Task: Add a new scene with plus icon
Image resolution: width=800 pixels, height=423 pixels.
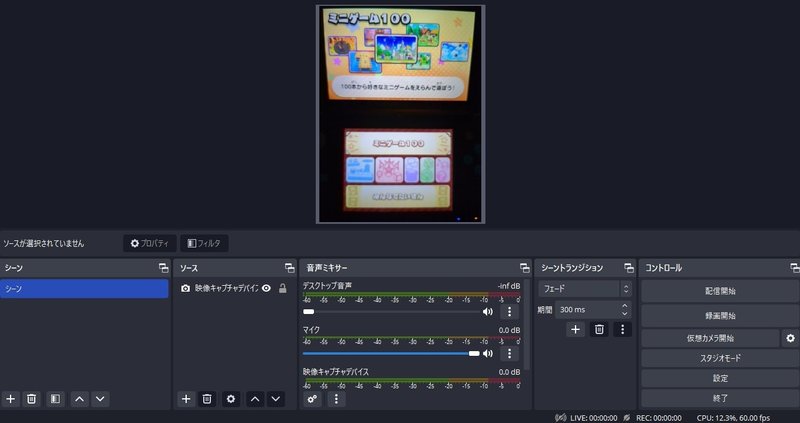Action: [10, 399]
